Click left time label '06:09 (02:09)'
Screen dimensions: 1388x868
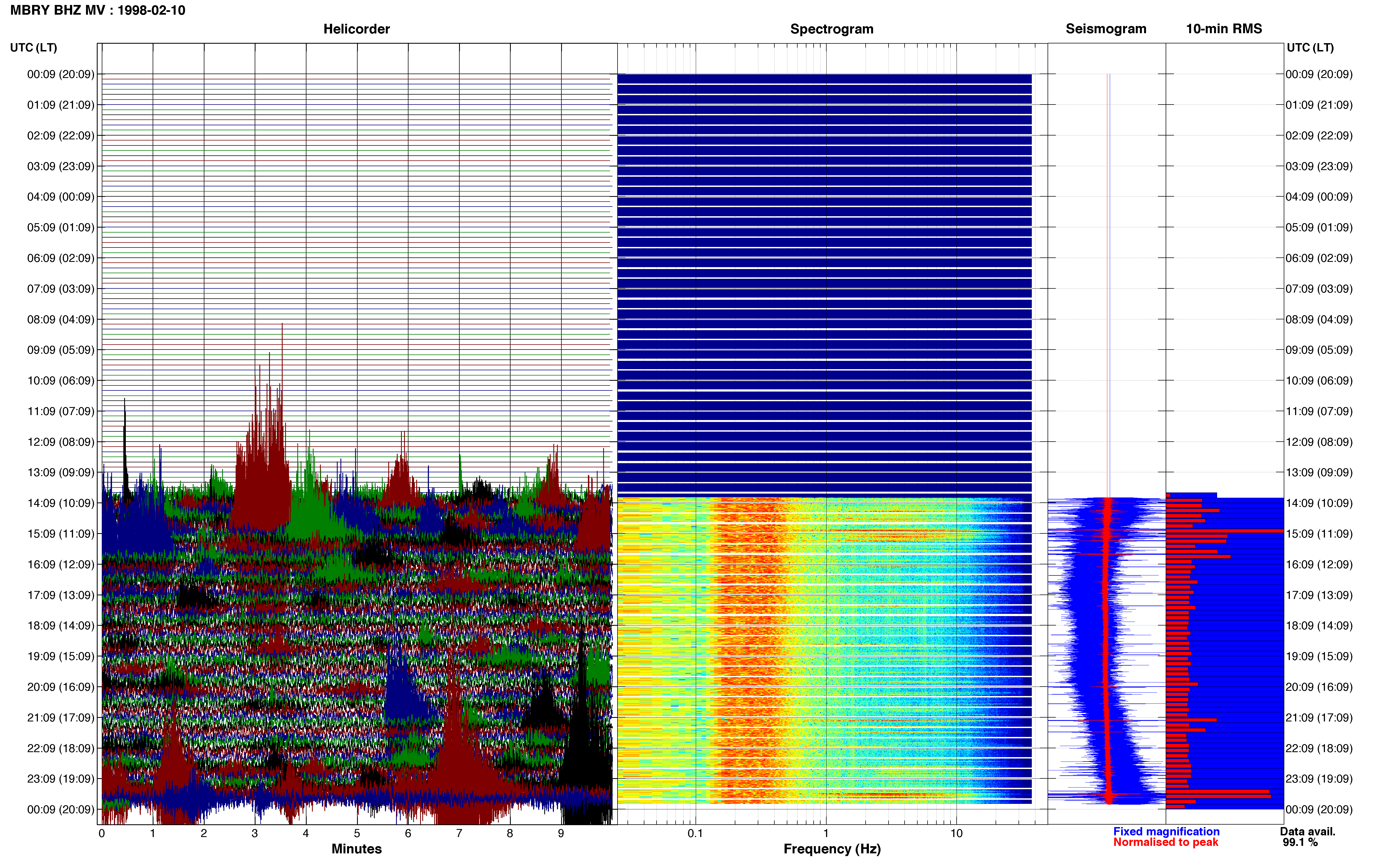pos(61,258)
